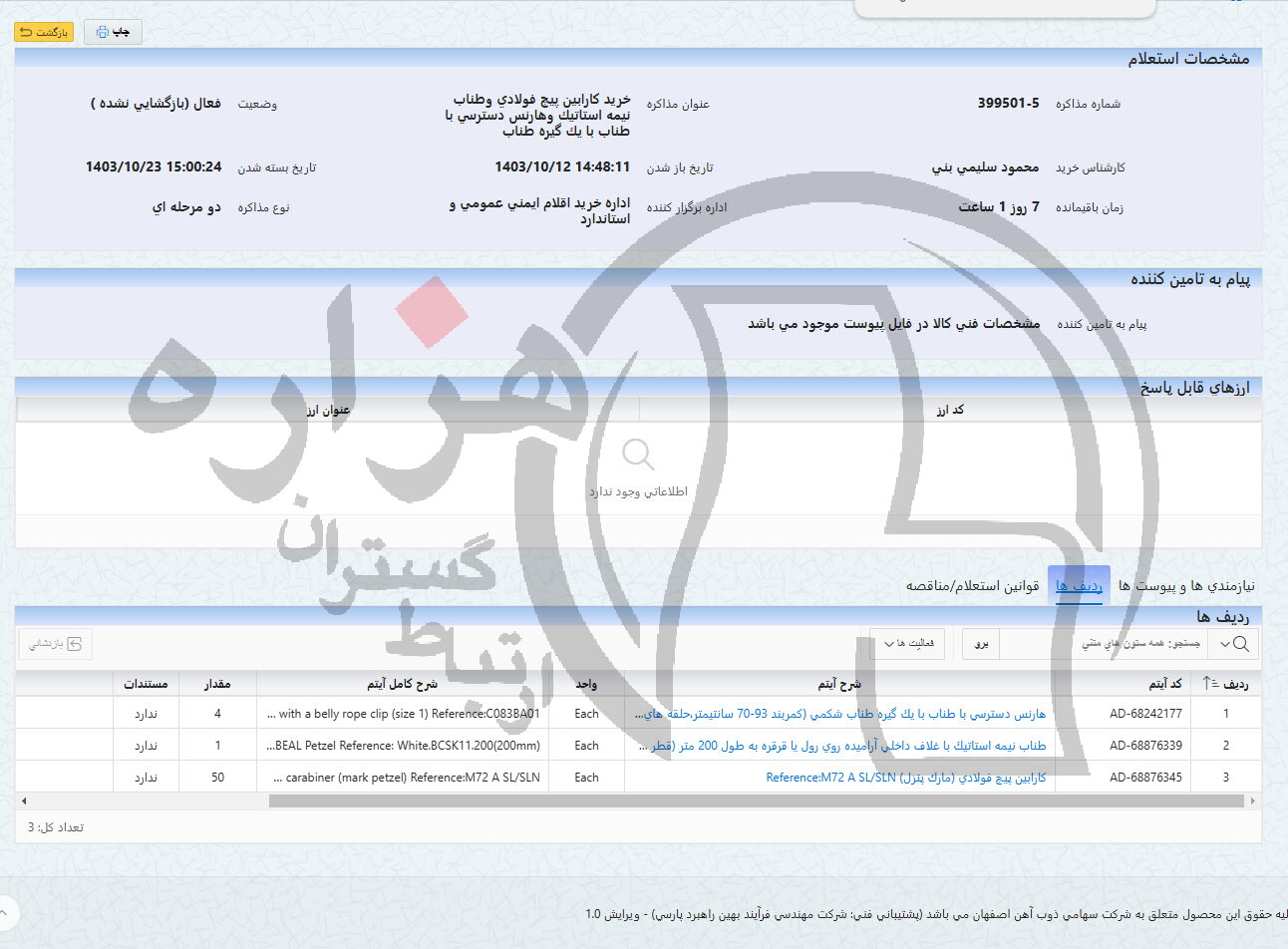Click the left arrow of horizontal scrollbar
The image size is (1288, 949).
(24, 800)
